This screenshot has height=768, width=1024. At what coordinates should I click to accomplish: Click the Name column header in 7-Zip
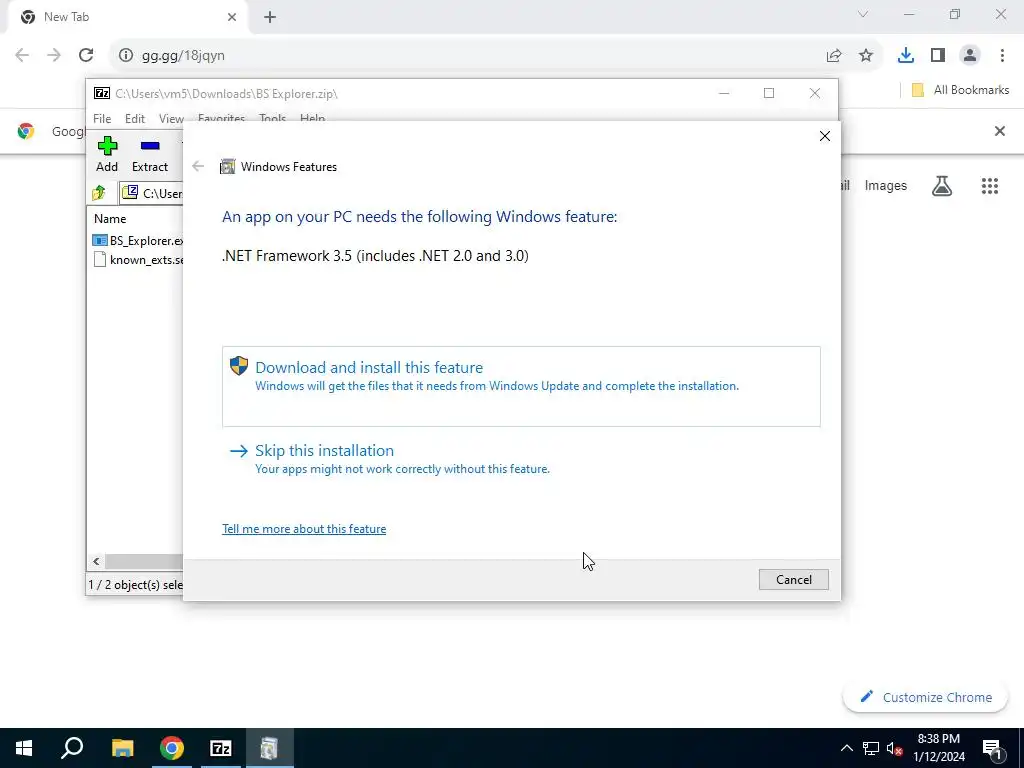pyautogui.click(x=110, y=219)
